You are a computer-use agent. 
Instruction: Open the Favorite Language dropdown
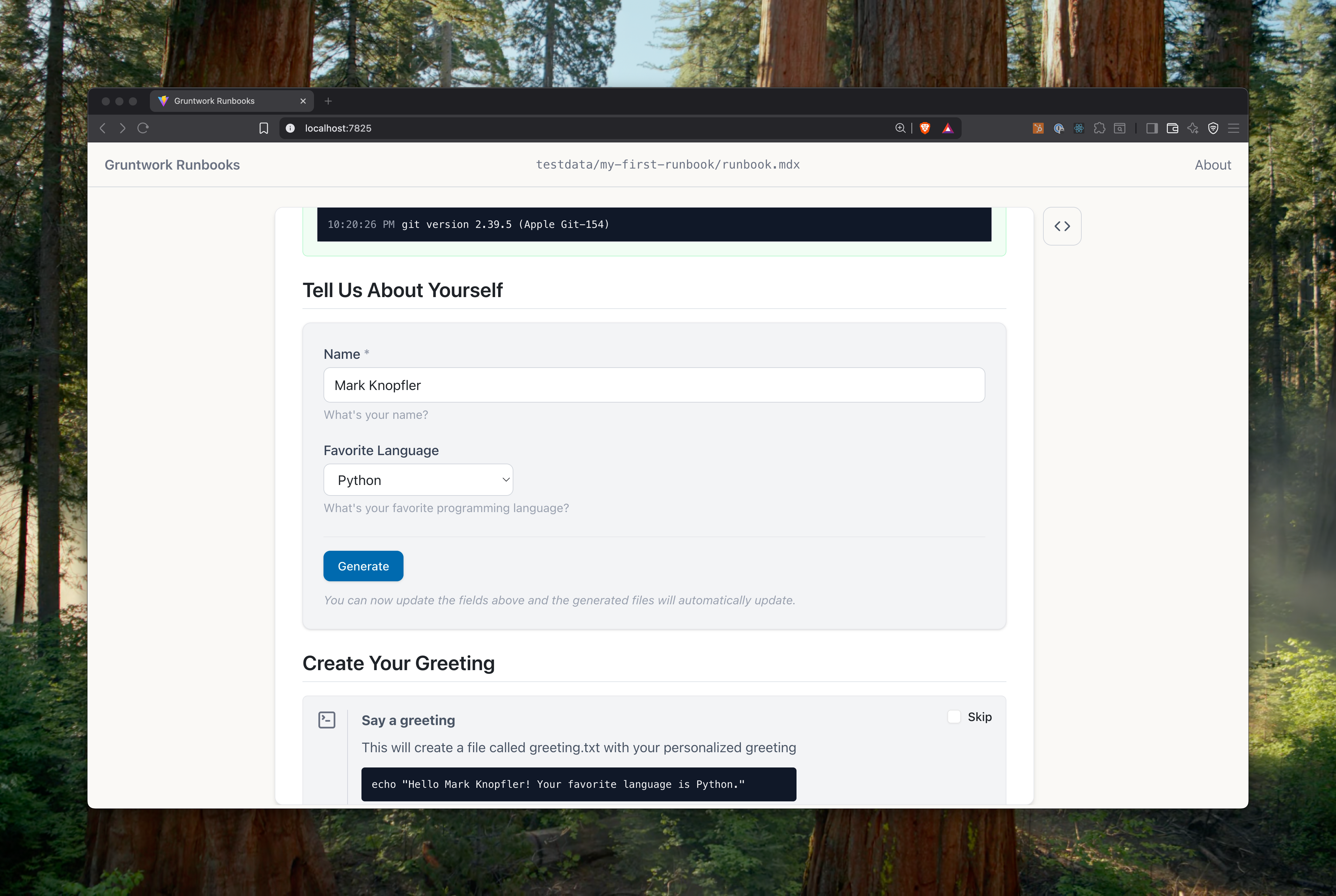coord(418,480)
